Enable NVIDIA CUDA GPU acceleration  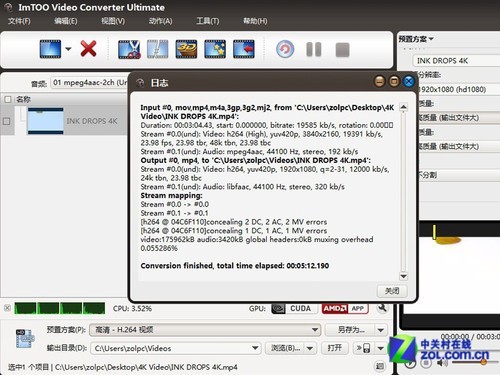[x=292, y=309]
